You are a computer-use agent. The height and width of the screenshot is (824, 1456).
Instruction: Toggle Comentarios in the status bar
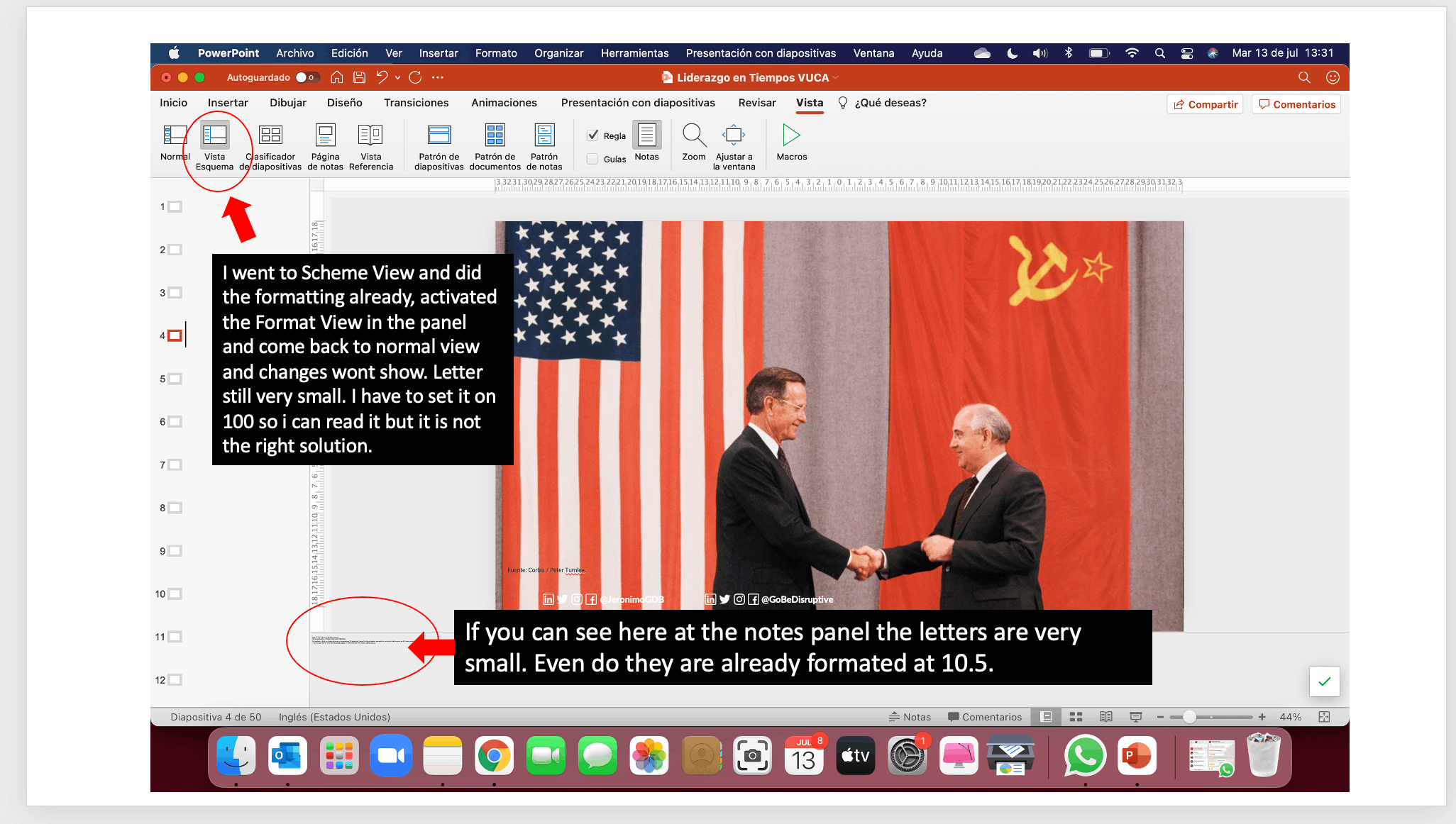985,717
